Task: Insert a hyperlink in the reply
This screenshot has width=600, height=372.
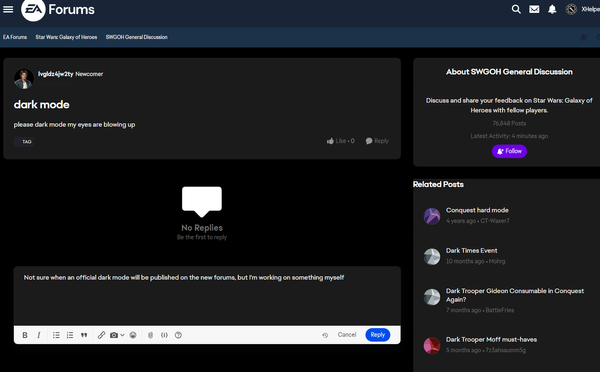Action: [101, 335]
